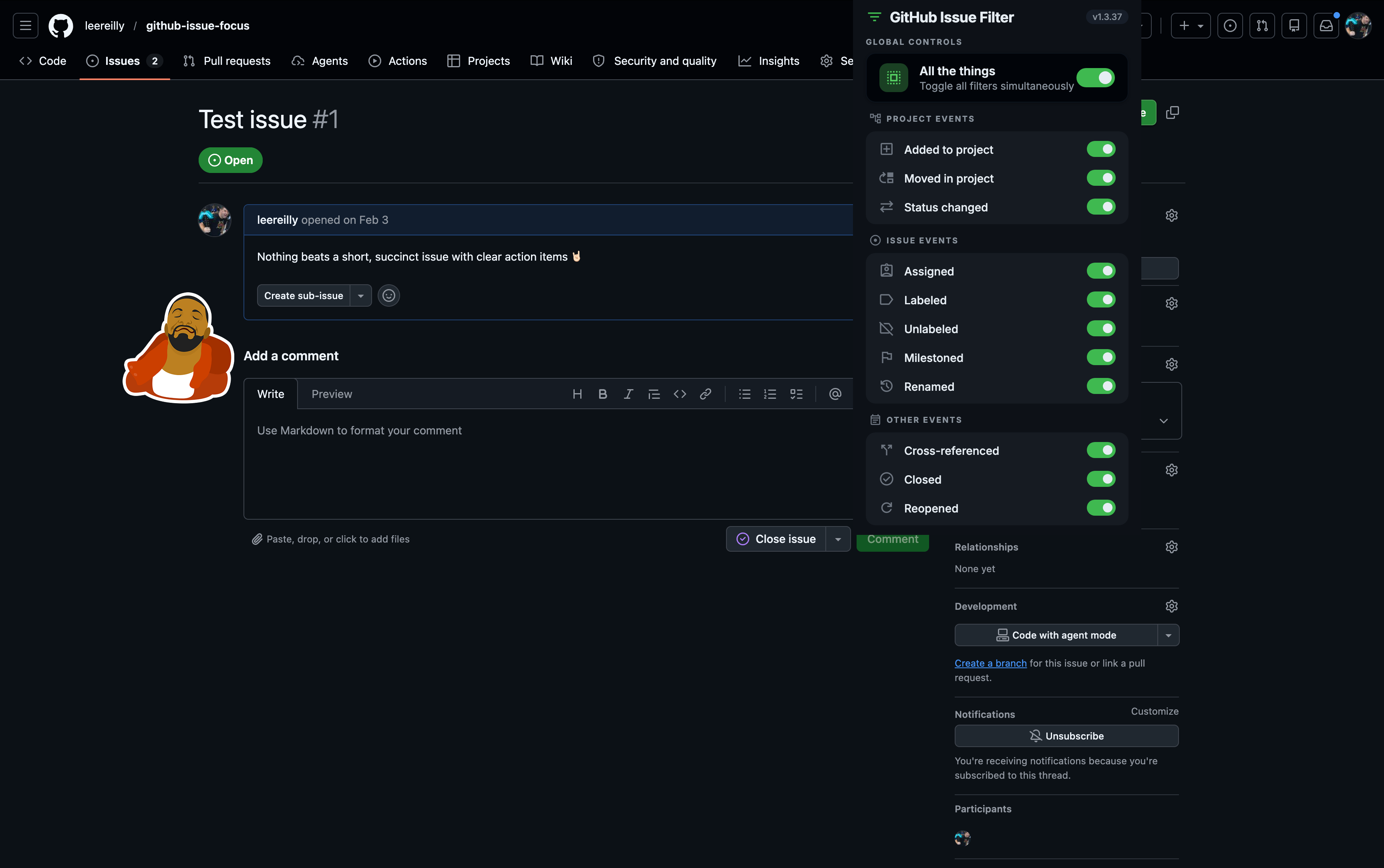The width and height of the screenshot is (1384, 868).
Task: Turn off the Assigned event filter
Action: tap(1102, 270)
